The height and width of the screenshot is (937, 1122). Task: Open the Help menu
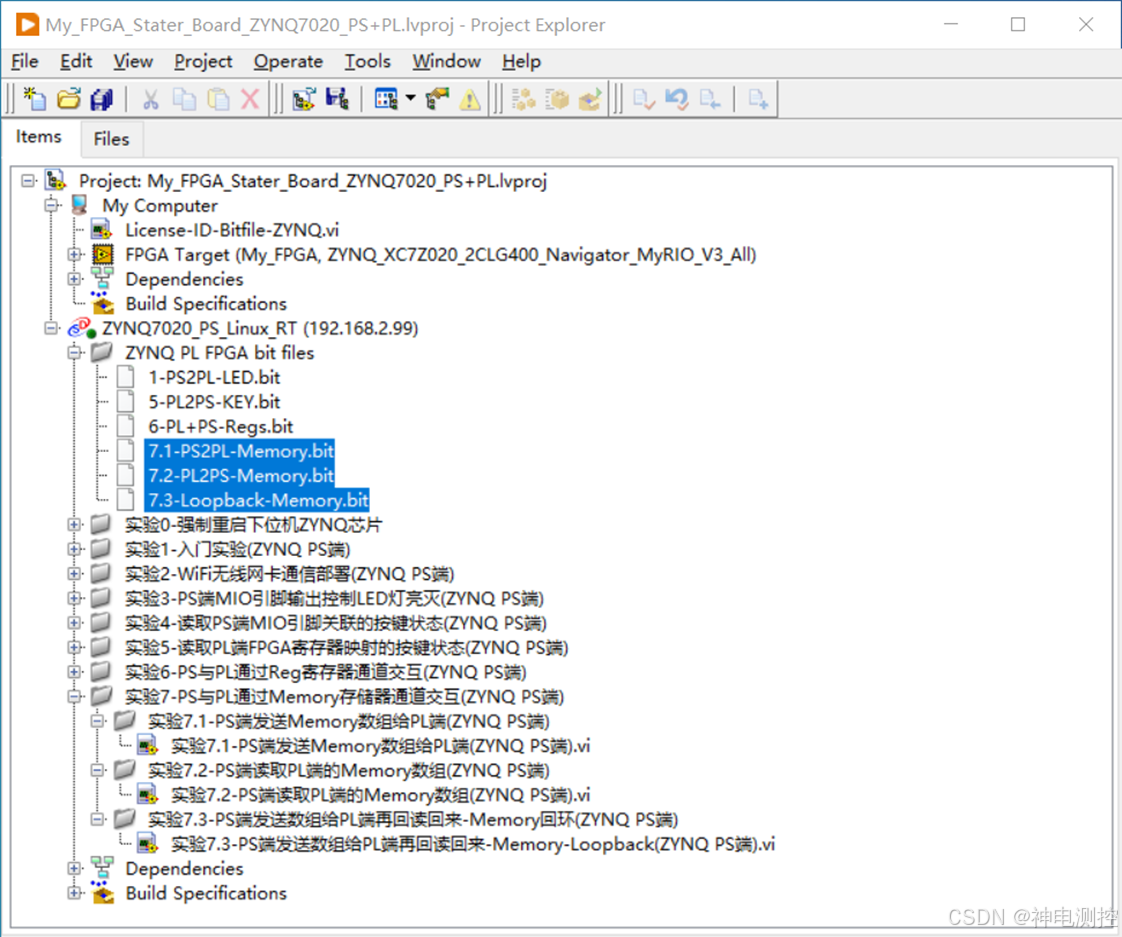(522, 62)
